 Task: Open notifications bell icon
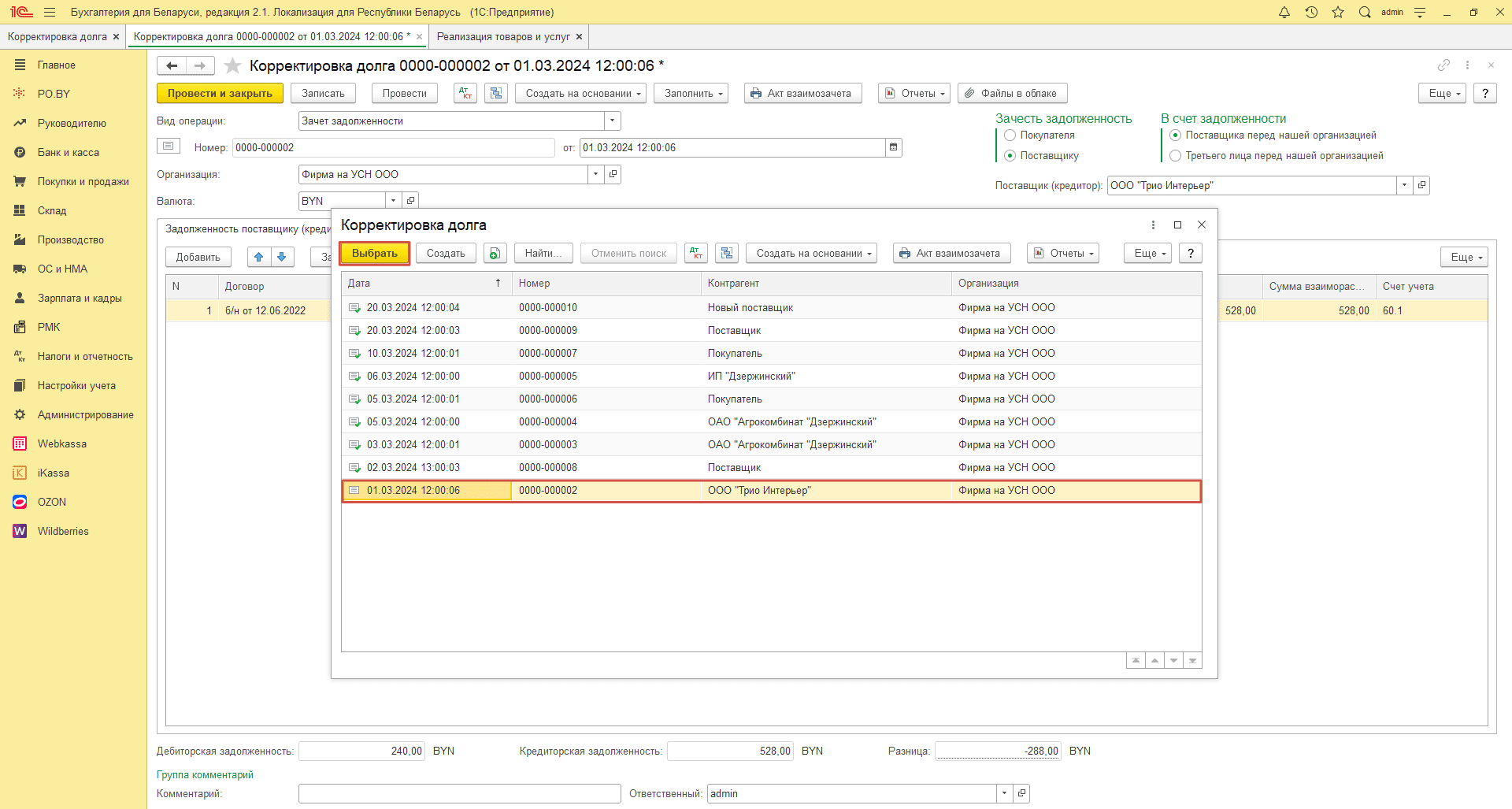point(1284,12)
